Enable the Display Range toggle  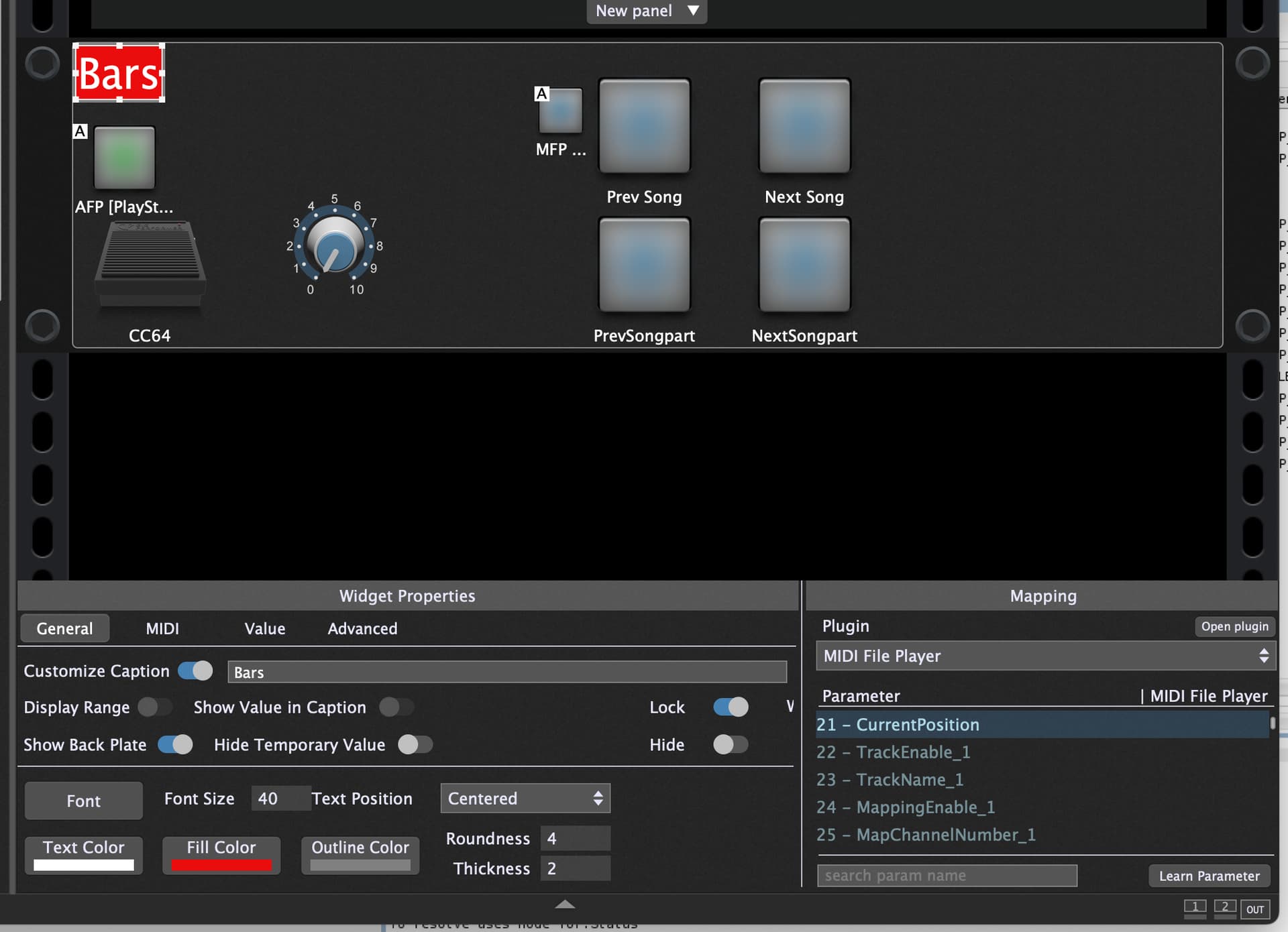coord(155,707)
